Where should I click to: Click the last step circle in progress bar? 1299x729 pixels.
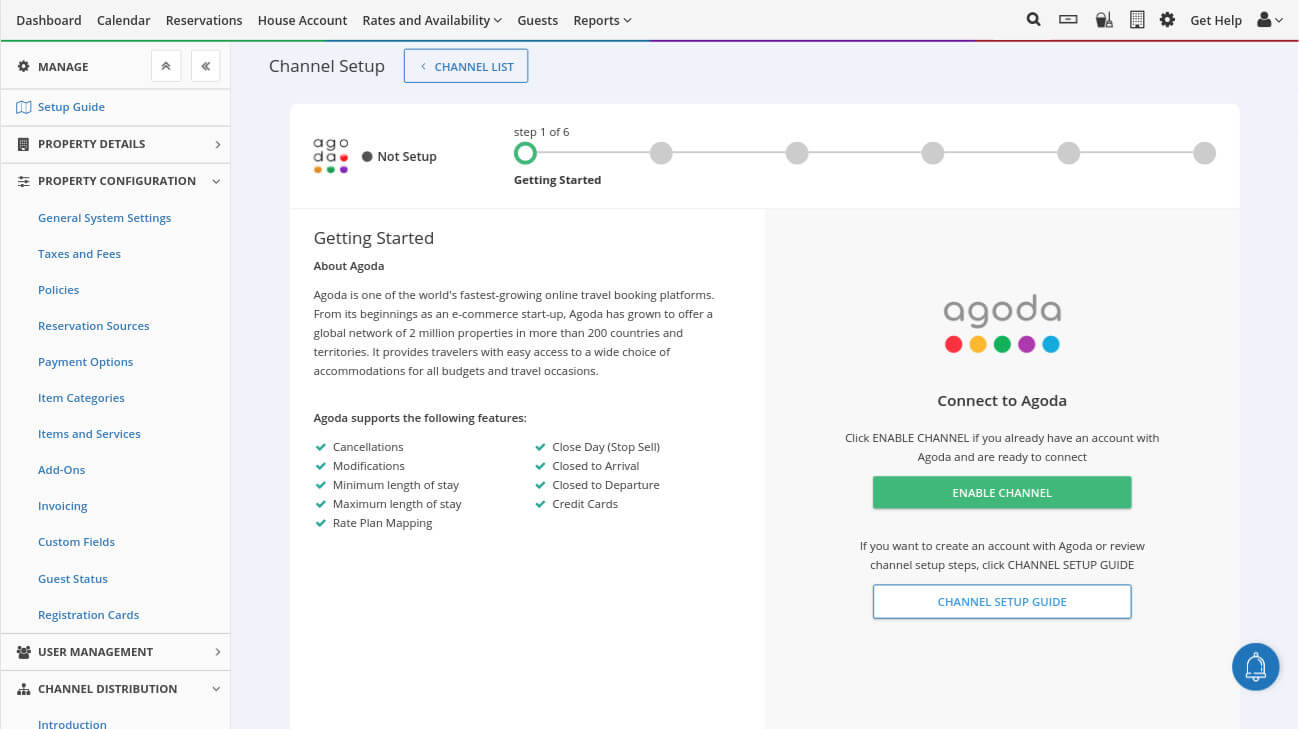pyautogui.click(x=1205, y=153)
